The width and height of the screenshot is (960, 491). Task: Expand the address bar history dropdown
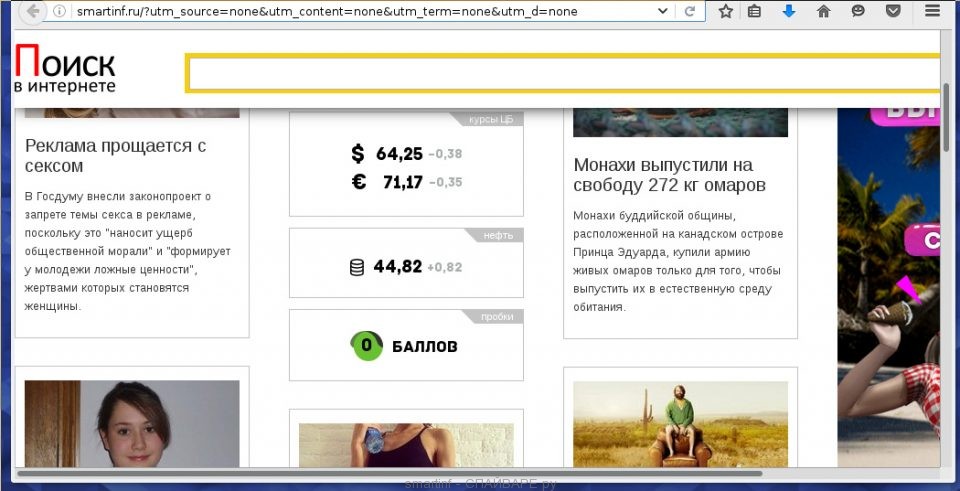coord(662,11)
